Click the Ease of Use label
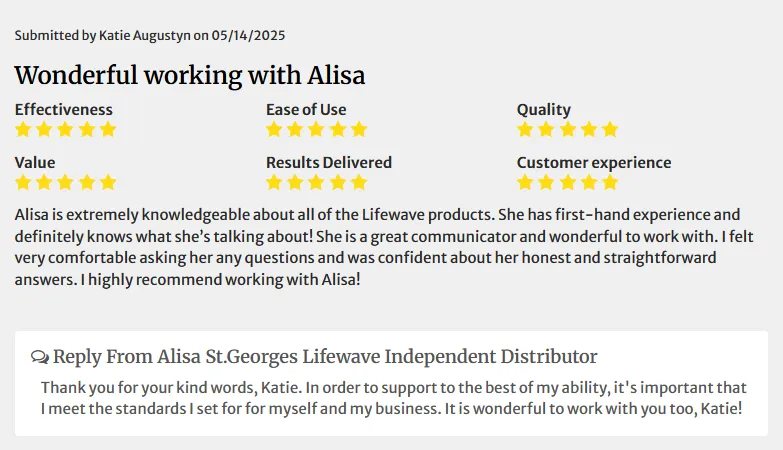 click(x=306, y=109)
